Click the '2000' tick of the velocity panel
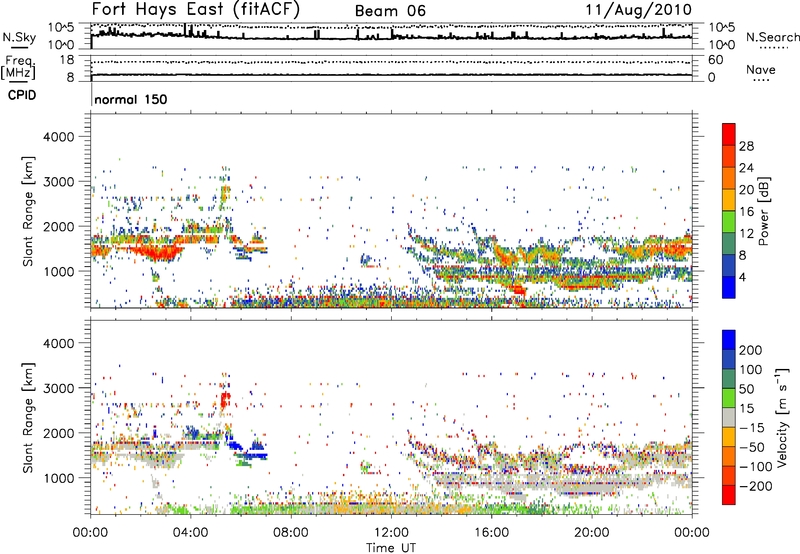Screen dimensions: 800x554 [58, 433]
